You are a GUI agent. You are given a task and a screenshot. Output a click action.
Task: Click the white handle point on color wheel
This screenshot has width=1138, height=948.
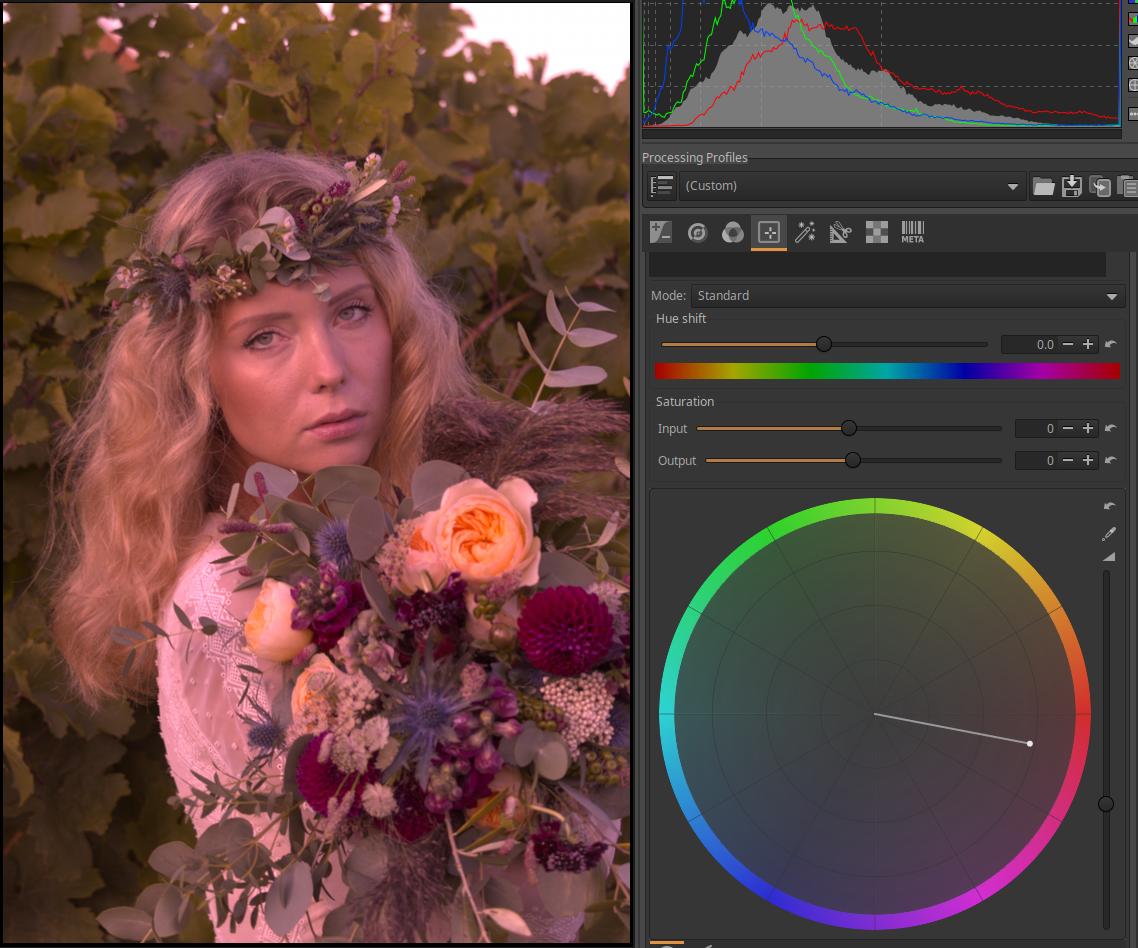1030,743
